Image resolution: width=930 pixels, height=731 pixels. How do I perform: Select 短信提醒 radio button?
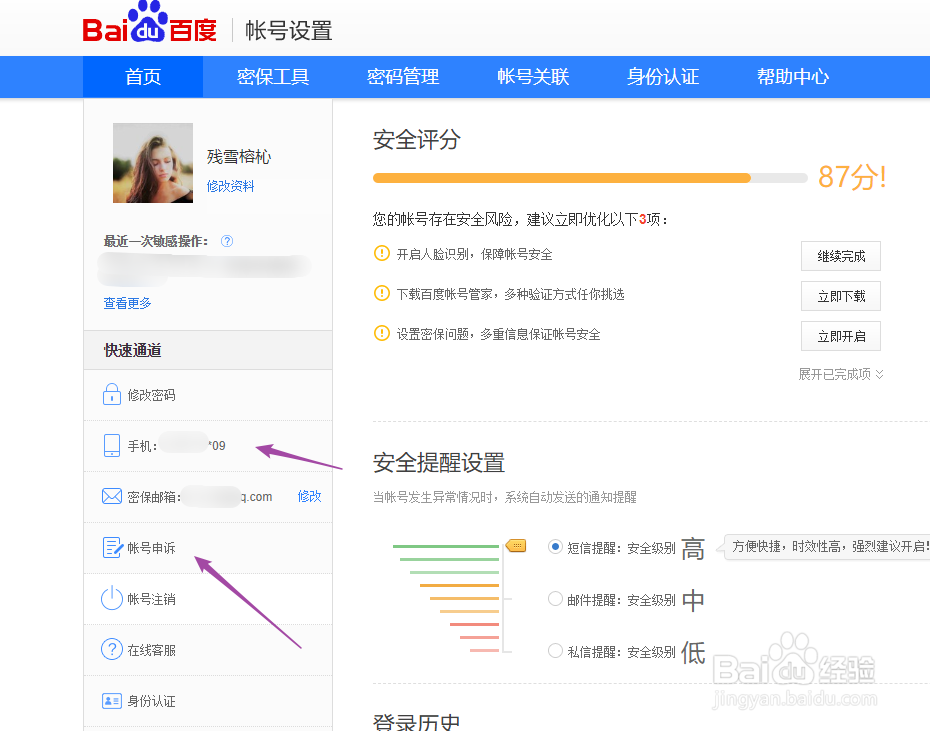[556, 545]
